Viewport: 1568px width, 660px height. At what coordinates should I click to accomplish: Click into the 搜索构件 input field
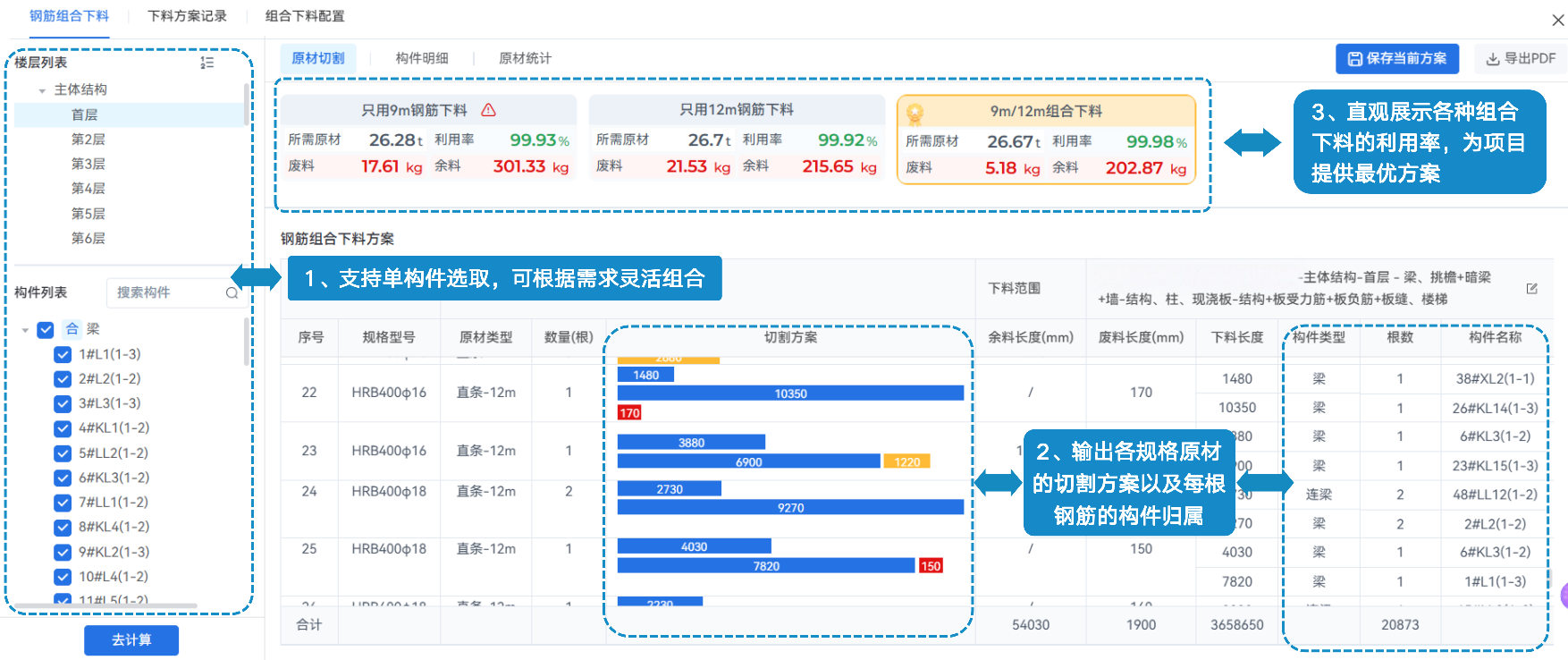165,292
